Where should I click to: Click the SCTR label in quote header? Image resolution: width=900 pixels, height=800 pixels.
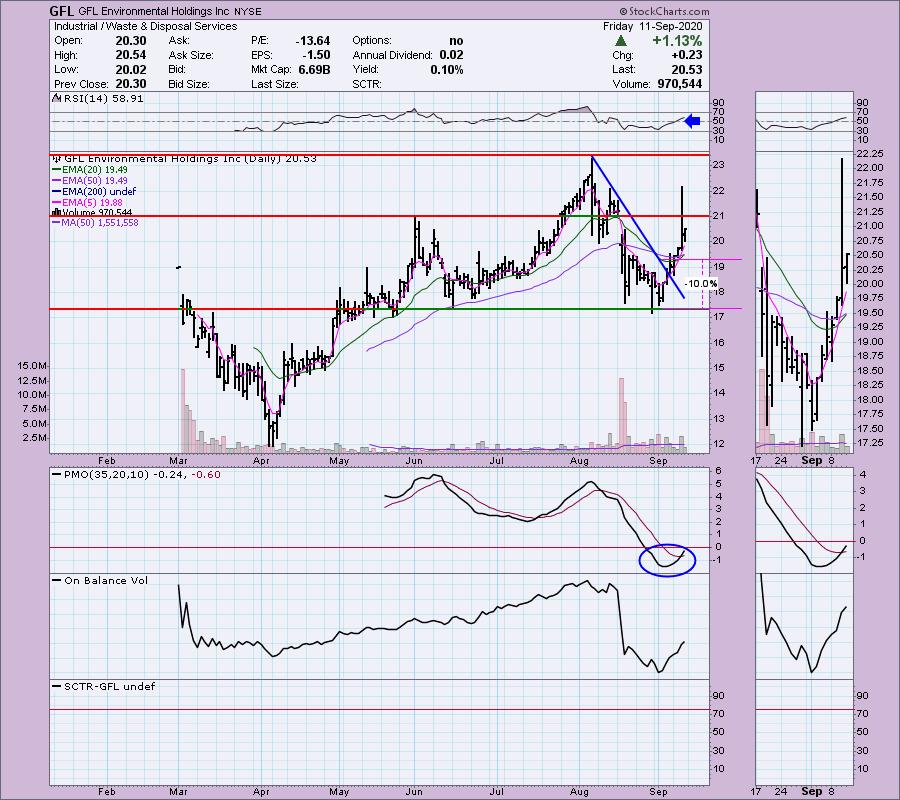click(367, 84)
